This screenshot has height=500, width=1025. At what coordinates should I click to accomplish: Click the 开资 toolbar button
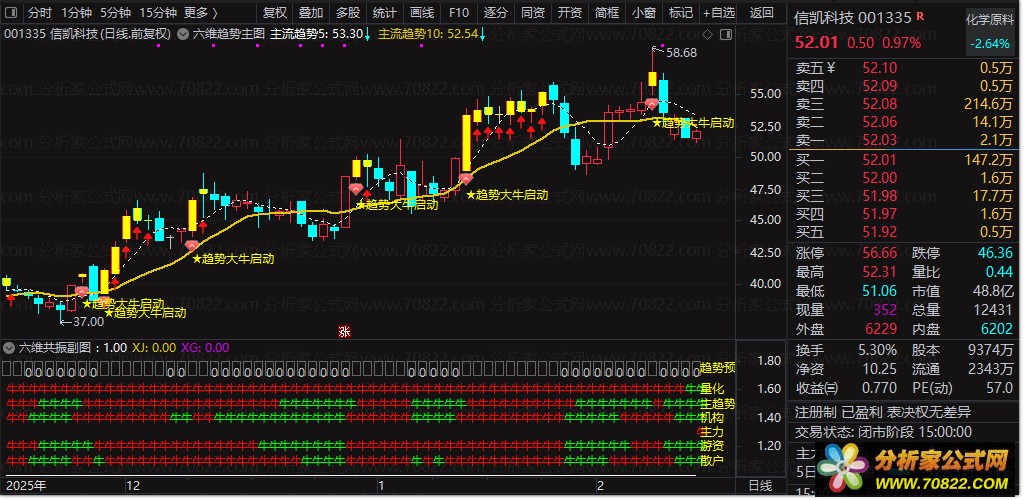570,12
